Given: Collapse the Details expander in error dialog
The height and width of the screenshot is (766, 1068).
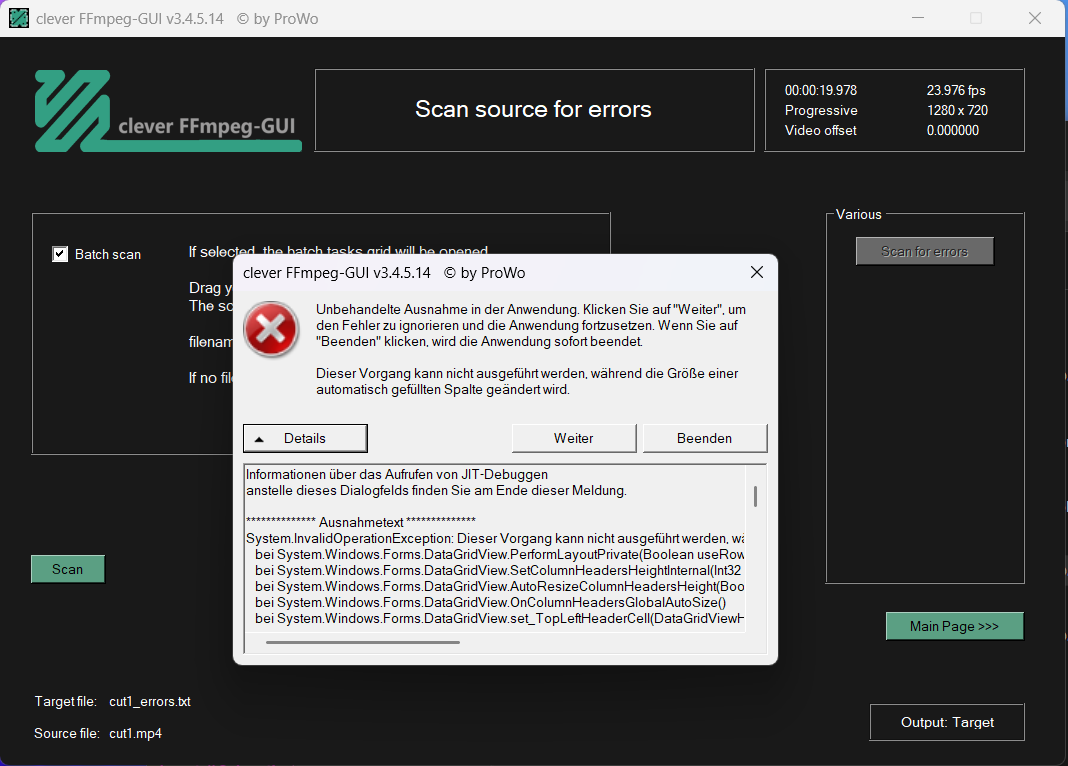Looking at the screenshot, I should click(305, 438).
